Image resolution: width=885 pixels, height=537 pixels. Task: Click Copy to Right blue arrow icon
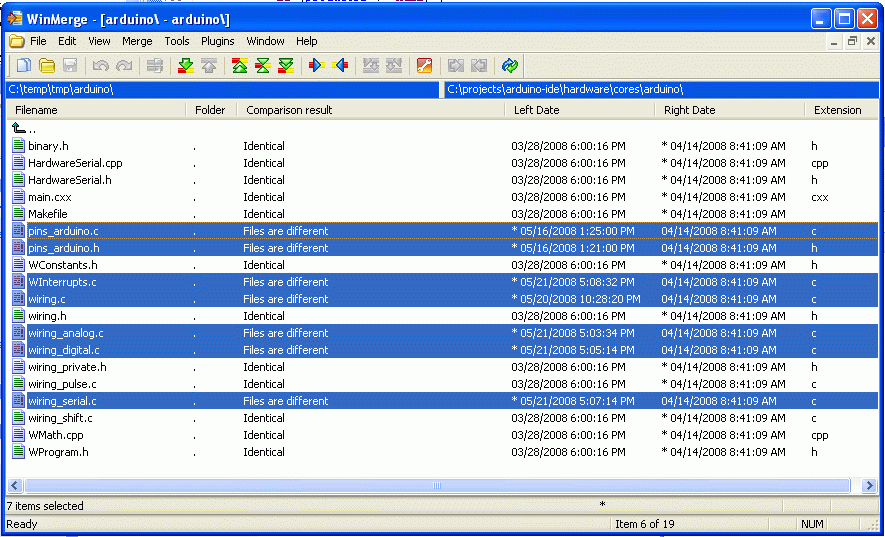pyautogui.click(x=317, y=66)
